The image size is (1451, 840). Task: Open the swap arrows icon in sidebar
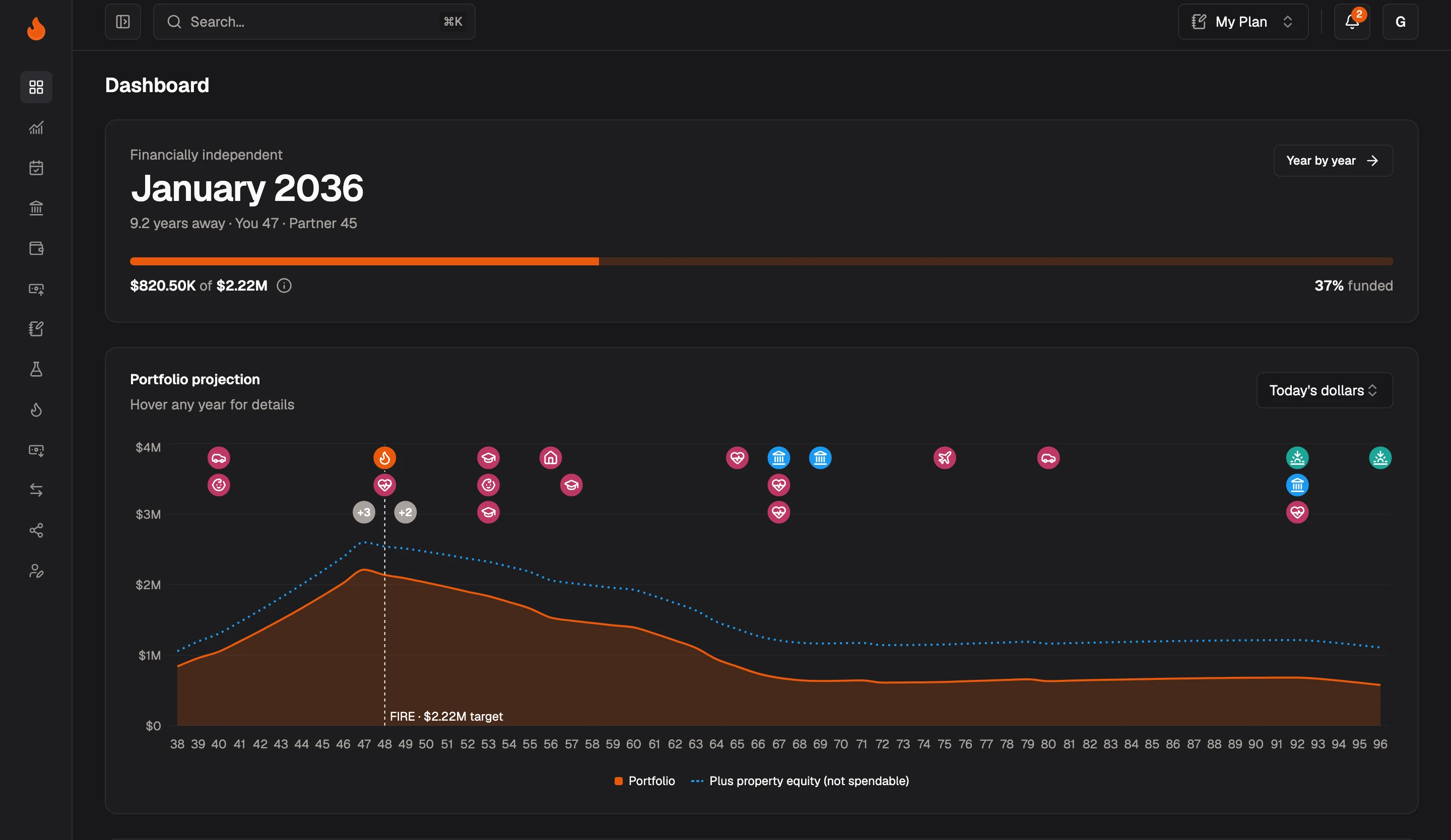(x=36, y=489)
